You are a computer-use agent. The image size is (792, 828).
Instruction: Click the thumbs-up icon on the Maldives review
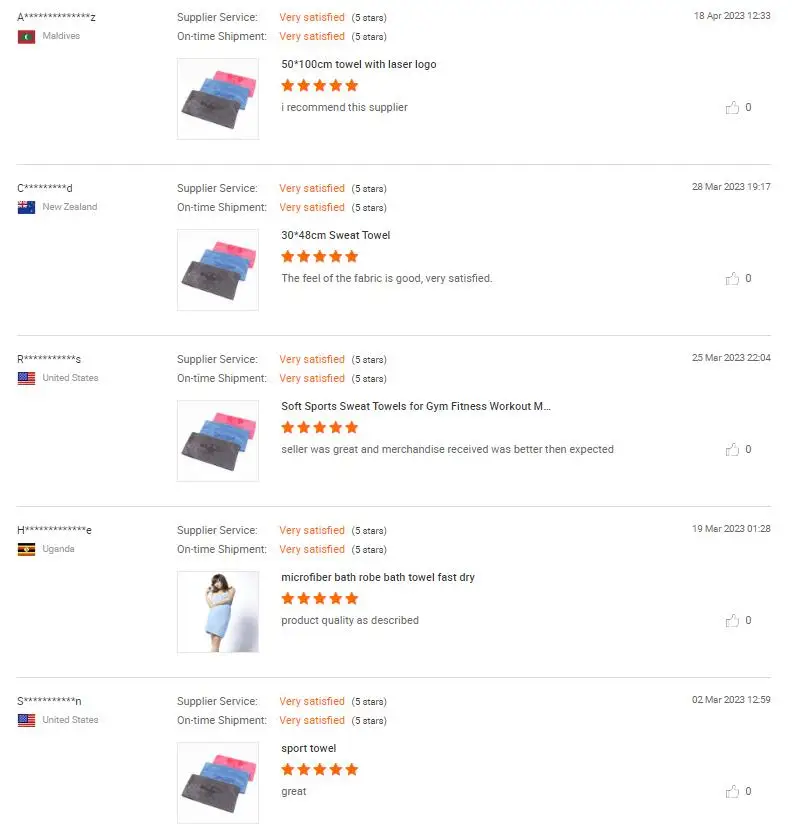[x=732, y=108]
